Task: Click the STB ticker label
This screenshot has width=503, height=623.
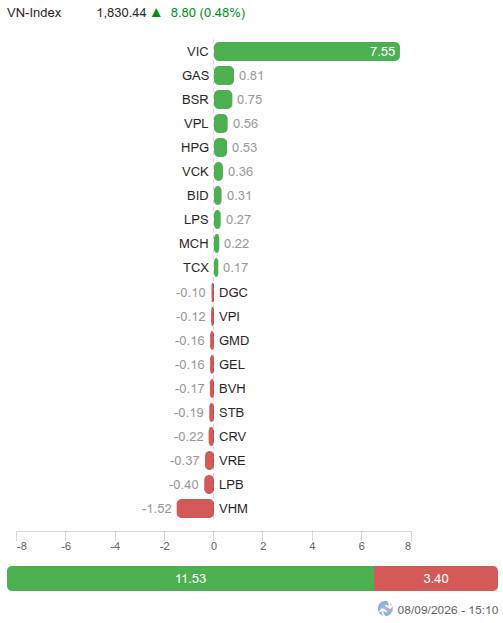Action: pos(231,412)
